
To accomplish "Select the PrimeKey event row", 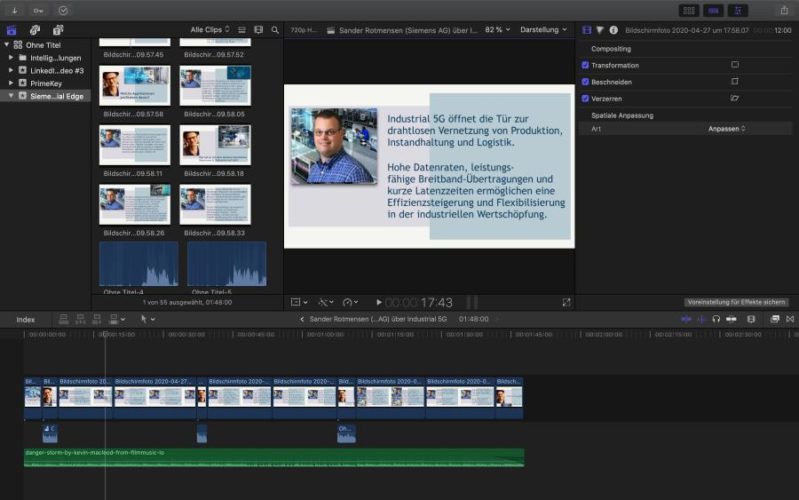I will (x=45, y=83).
